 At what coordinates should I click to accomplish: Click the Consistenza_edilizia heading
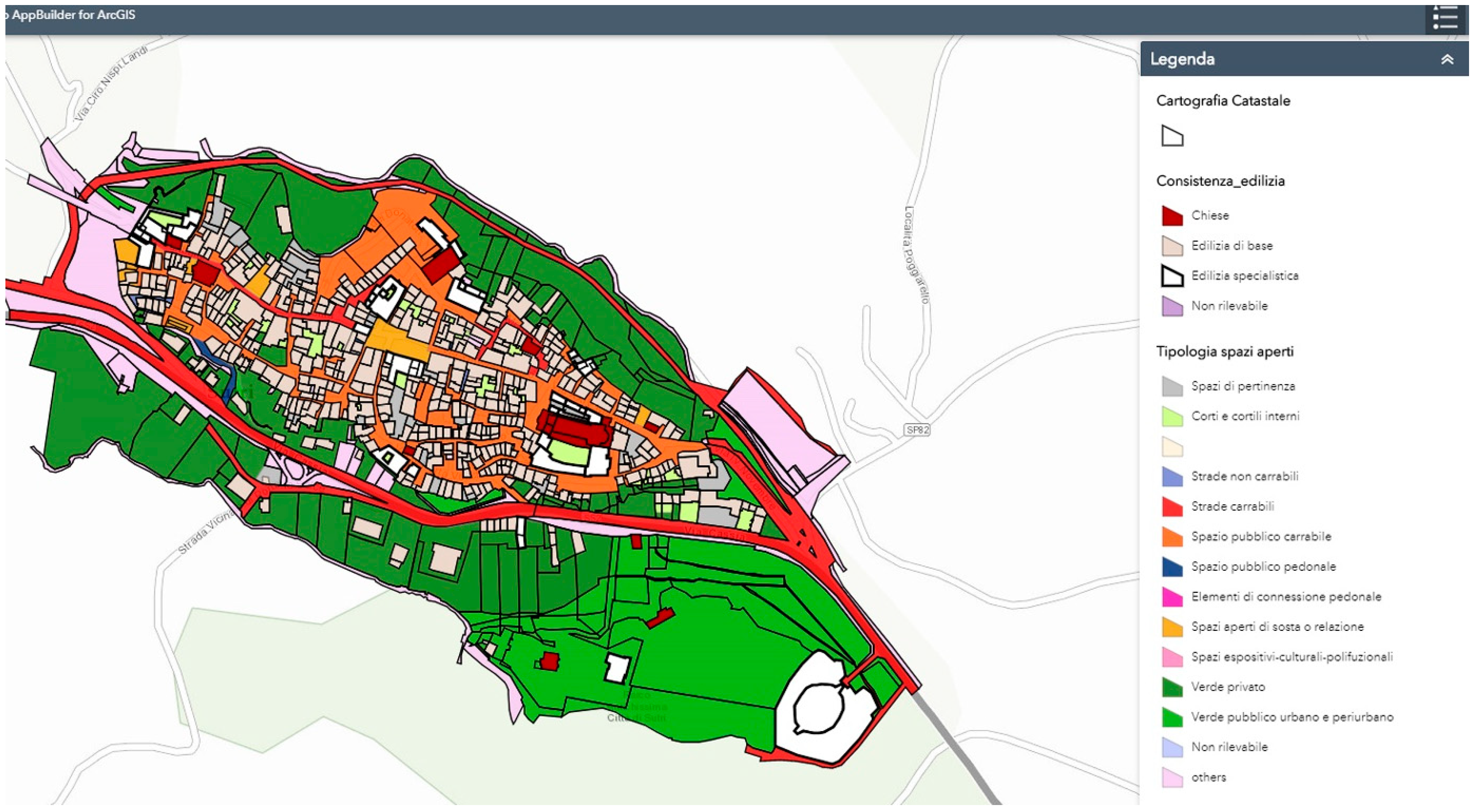(1221, 181)
